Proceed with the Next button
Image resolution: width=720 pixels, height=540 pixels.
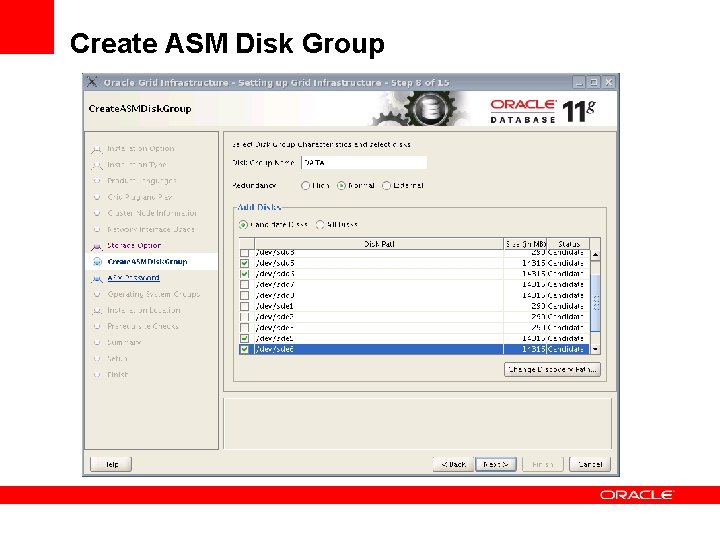[x=495, y=464]
